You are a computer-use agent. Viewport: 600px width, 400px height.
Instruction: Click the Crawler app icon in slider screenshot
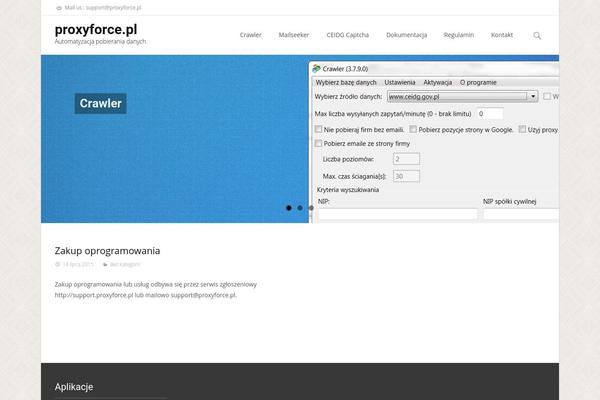(x=316, y=69)
